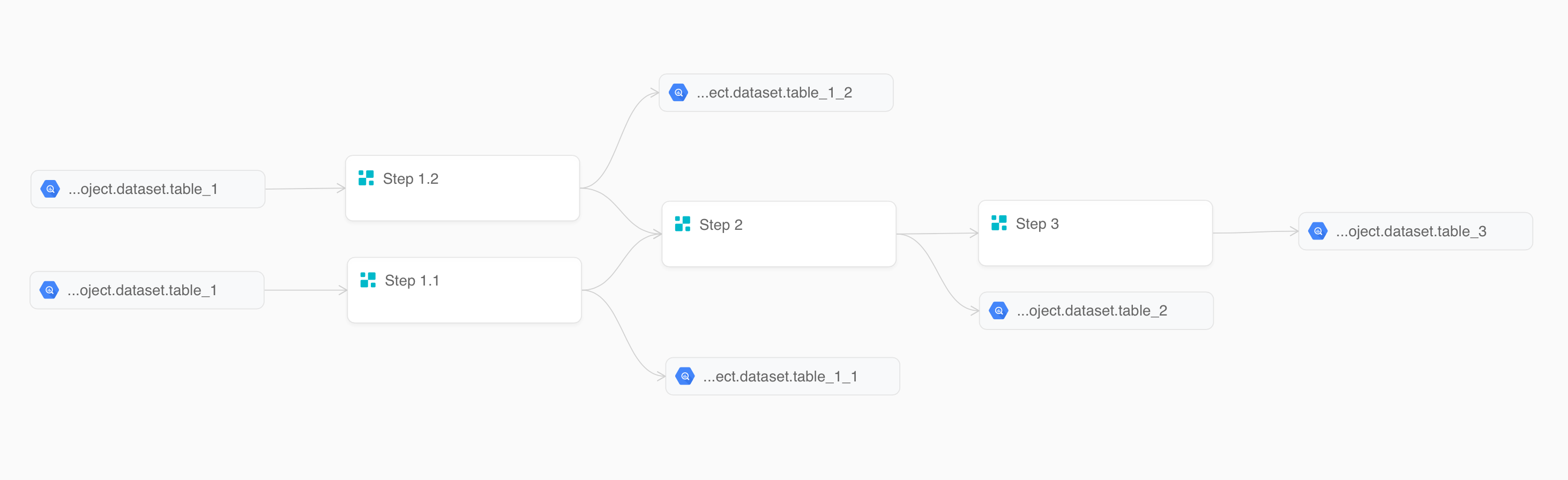Image resolution: width=1568 pixels, height=480 pixels.
Task: Click BigQuery icon of table_1 feeding Step 1.2
Action: coord(50,189)
